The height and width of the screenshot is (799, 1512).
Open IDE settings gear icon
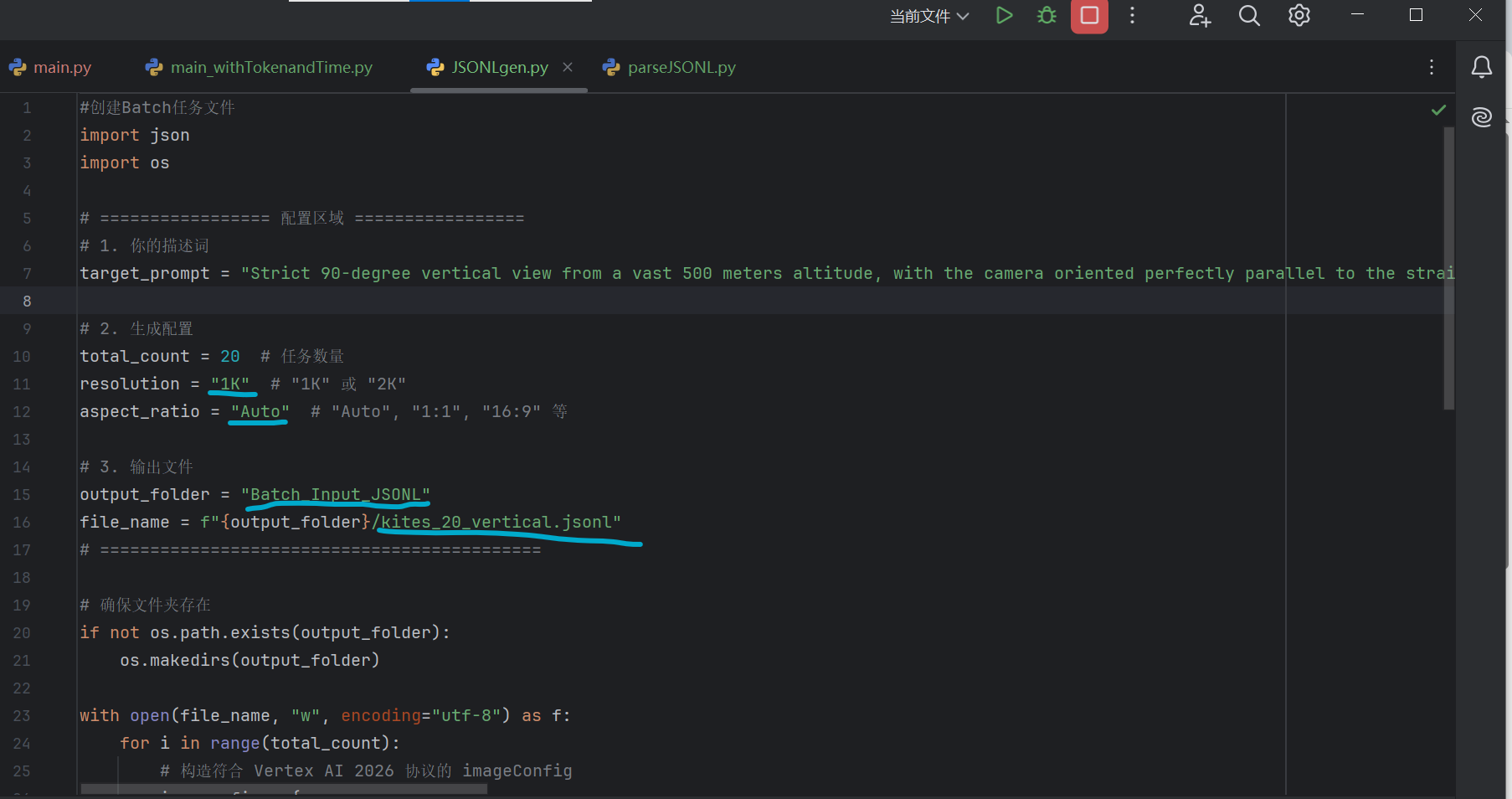[x=1299, y=15]
